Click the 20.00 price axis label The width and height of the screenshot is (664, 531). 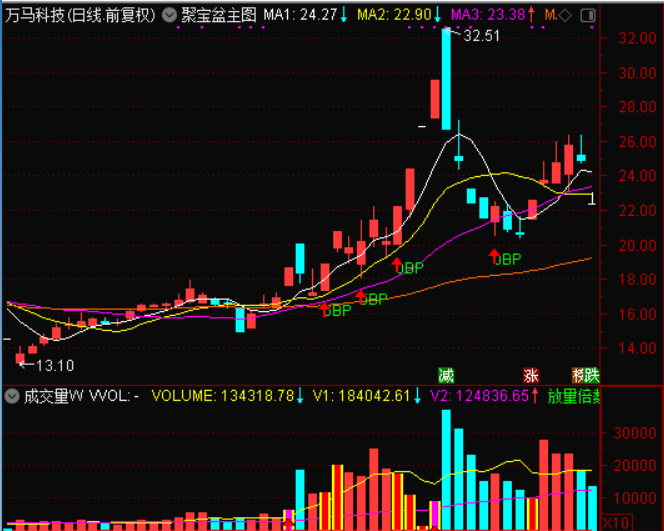(x=637, y=245)
